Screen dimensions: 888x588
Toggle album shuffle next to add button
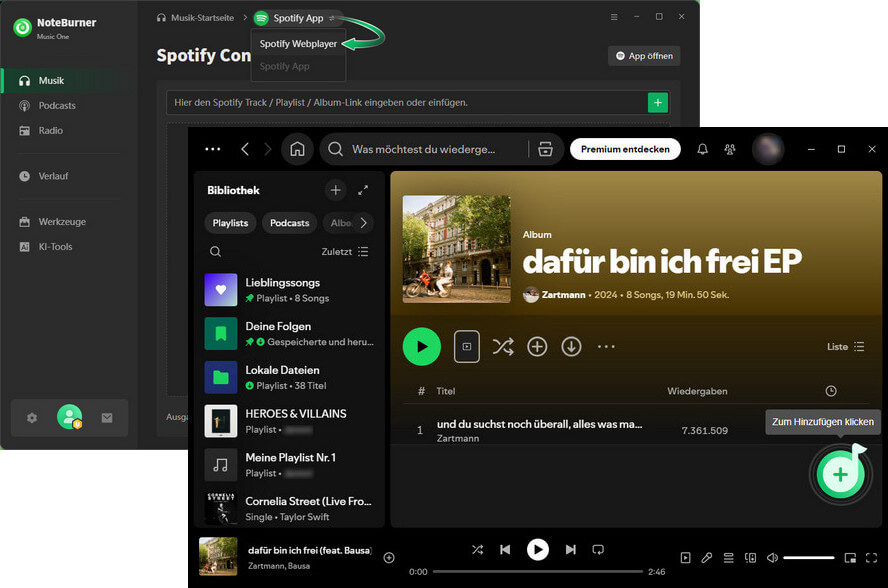click(x=503, y=347)
